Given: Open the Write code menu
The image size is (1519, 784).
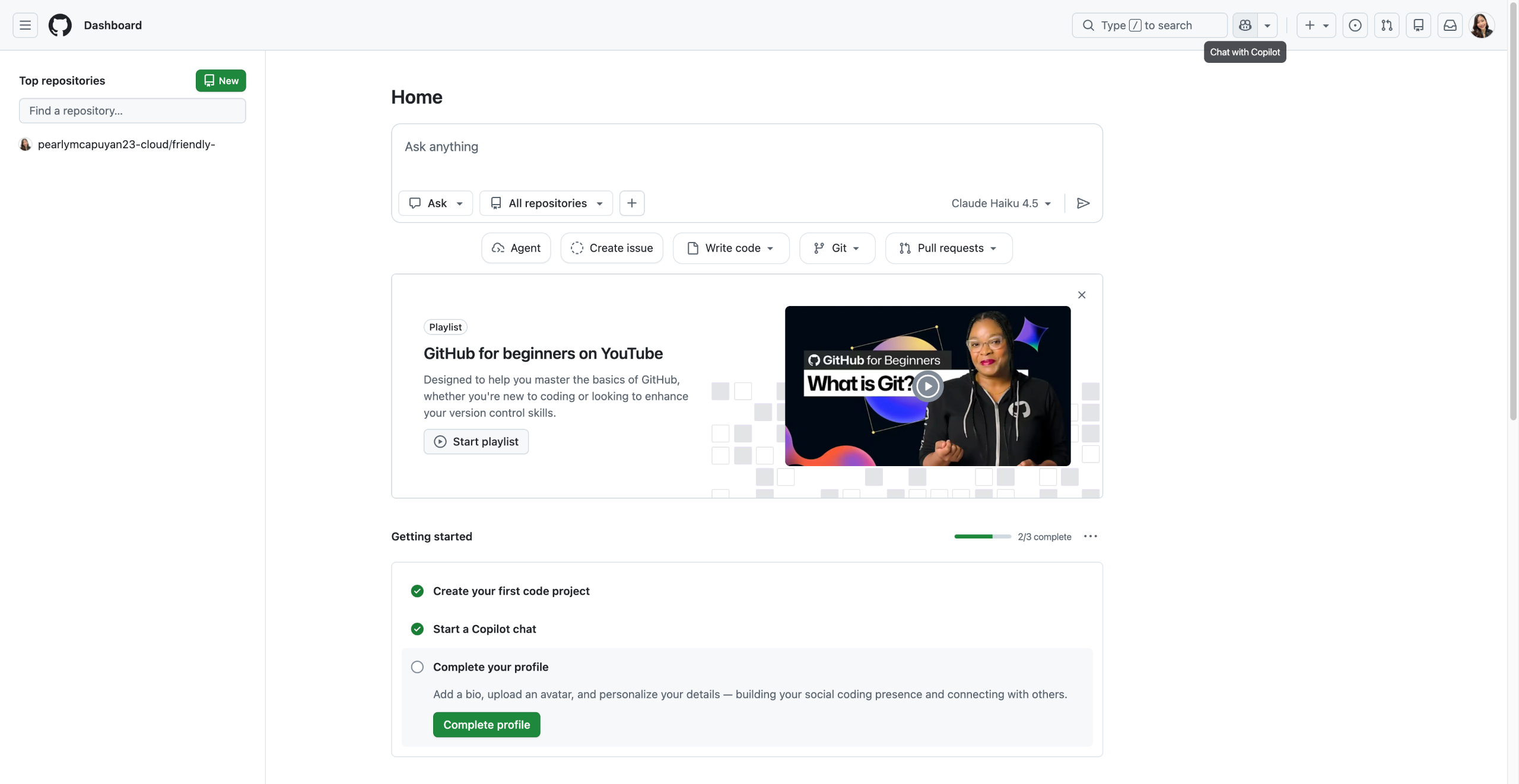Looking at the screenshot, I should click(731, 248).
